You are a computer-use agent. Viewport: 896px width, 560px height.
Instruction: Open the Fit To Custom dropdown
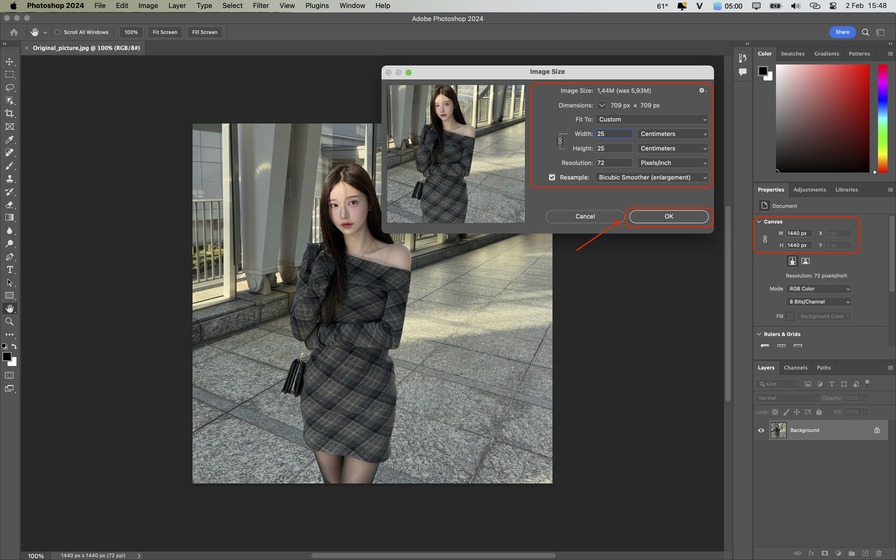(x=652, y=119)
